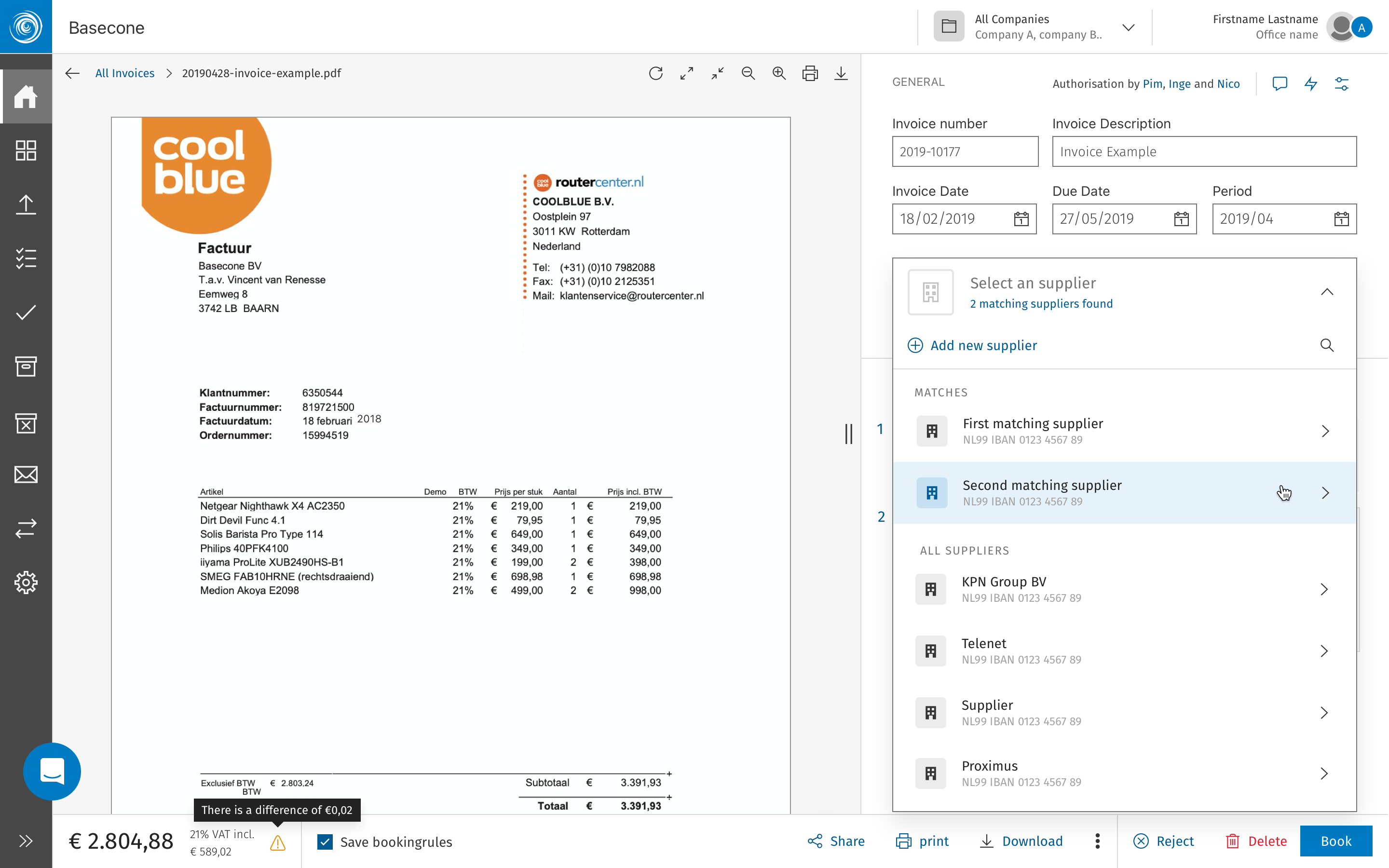Viewport: 1389px width, 868px height.
Task: Click the lightning bolt quick action icon
Action: pyautogui.click(x=1311, y=84)
